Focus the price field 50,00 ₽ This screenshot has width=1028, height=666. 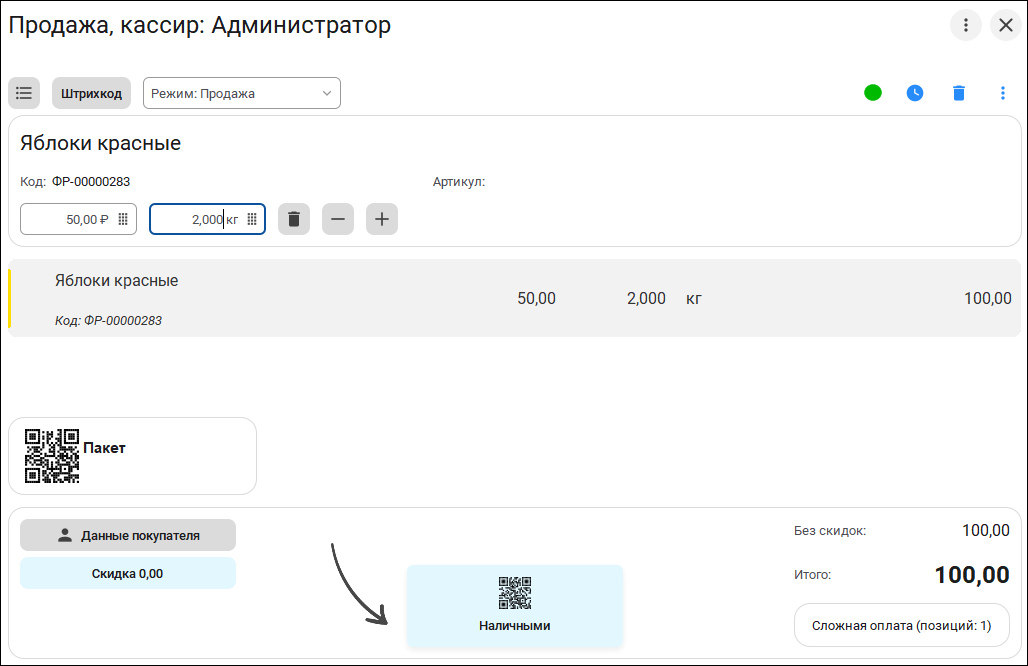click(x=79, y=219)
